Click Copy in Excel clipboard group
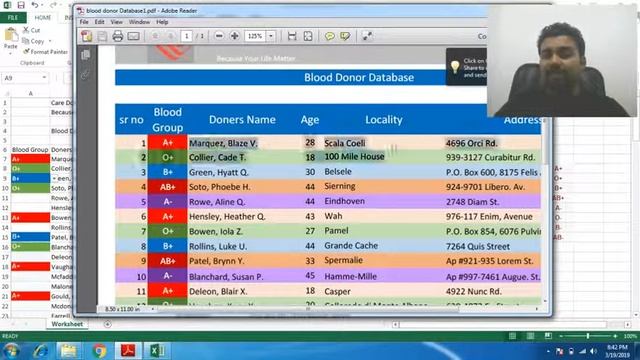 tap(33, 41)
